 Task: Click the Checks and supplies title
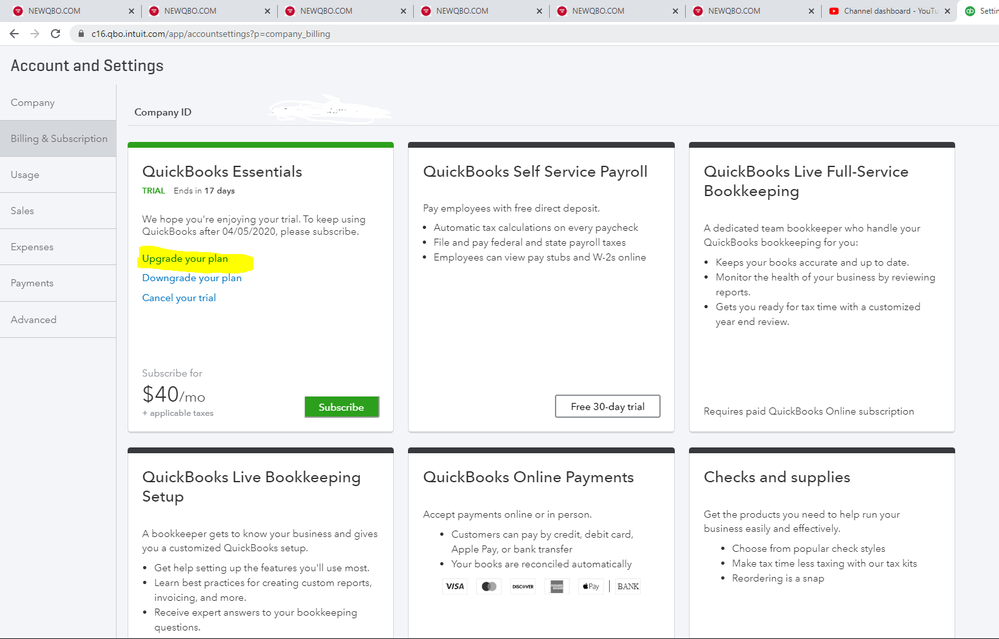pyautogui.click(x=777, y=477)
